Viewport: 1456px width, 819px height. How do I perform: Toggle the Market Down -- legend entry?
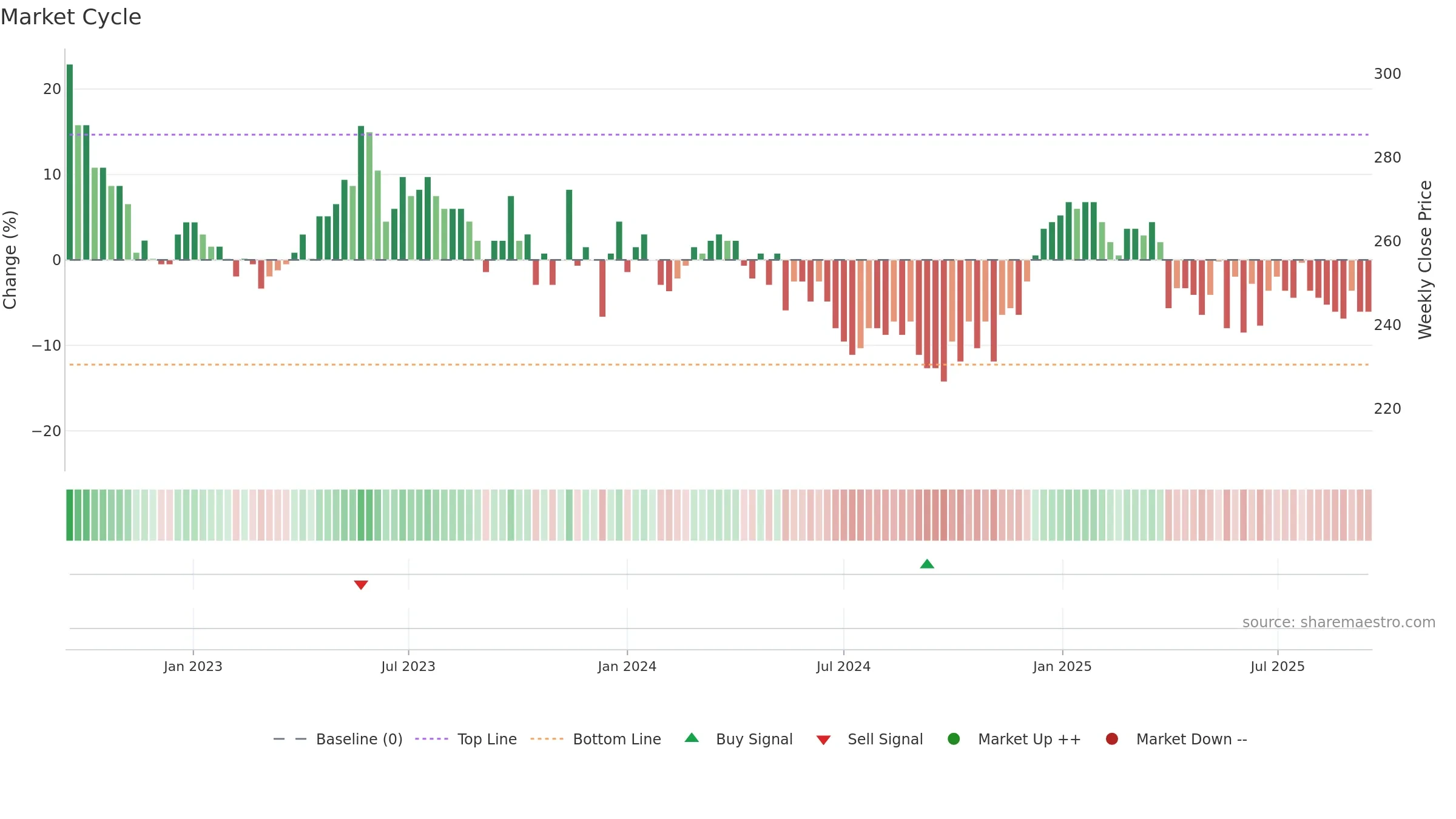[1176, 739]
